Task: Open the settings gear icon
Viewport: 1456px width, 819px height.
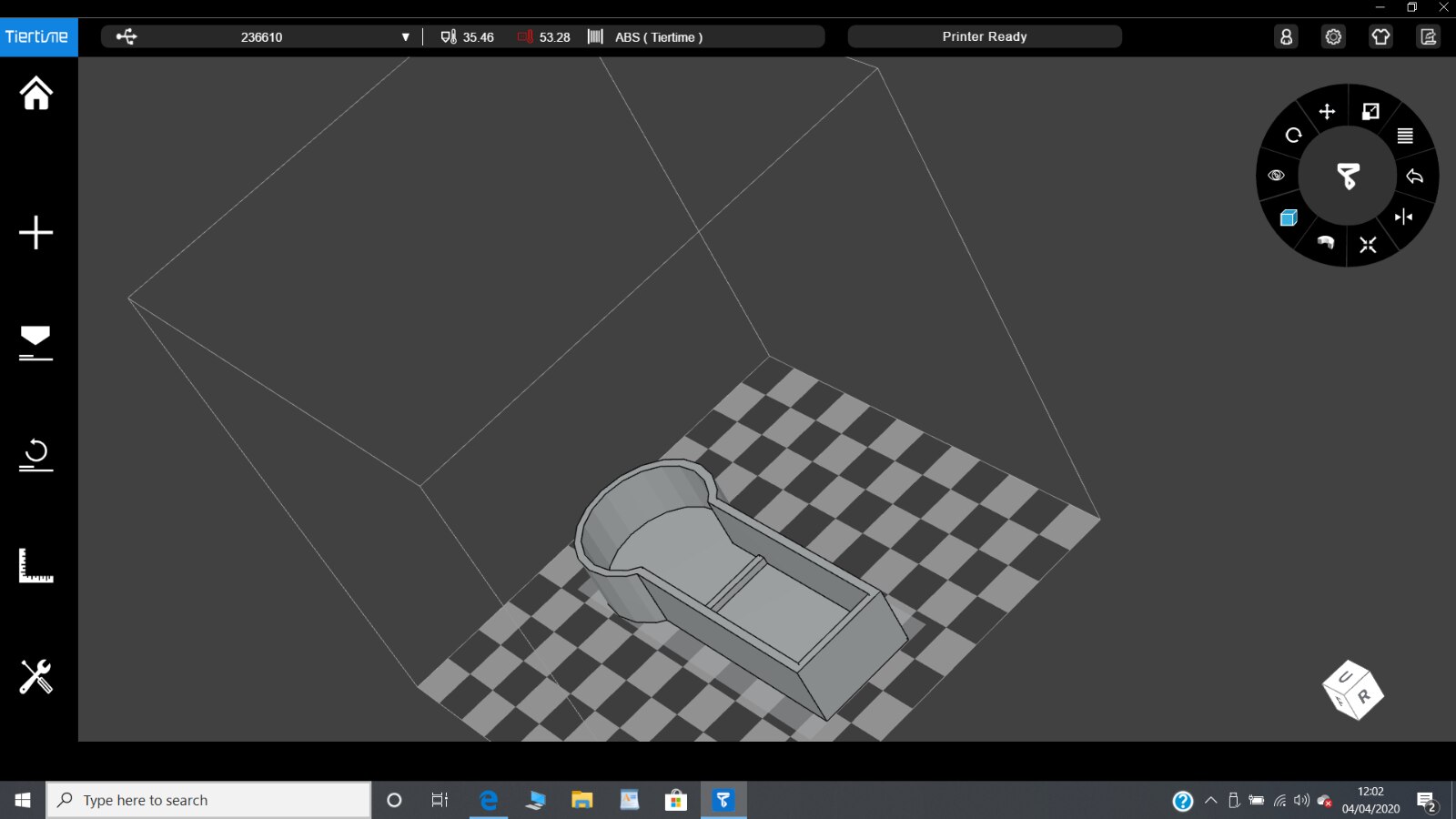Action: click(x=1333, y=37)
